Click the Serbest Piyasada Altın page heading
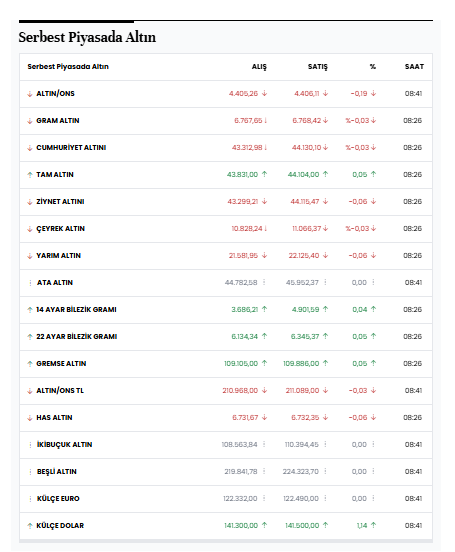 (x=87, y=38)
